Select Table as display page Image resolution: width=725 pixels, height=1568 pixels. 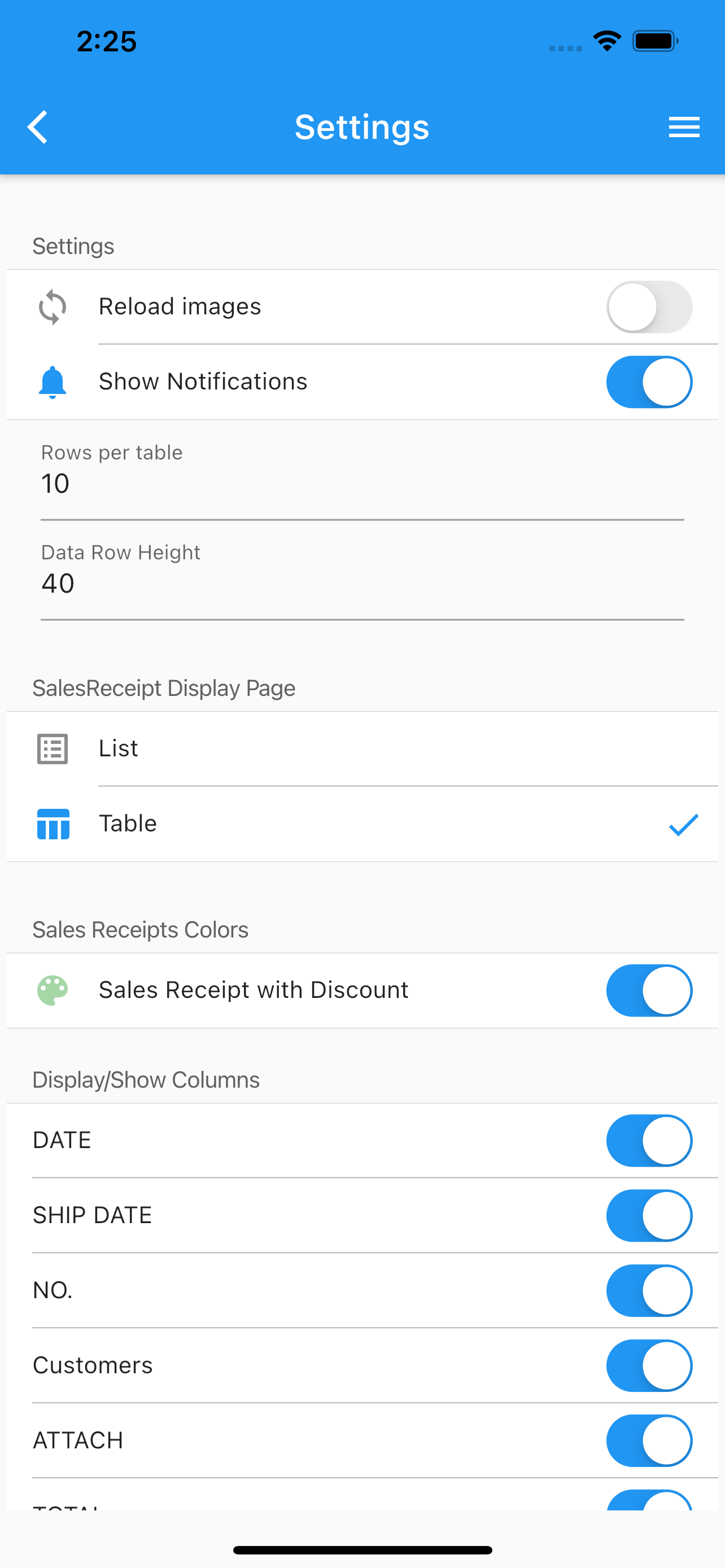[x=362, y=824]
